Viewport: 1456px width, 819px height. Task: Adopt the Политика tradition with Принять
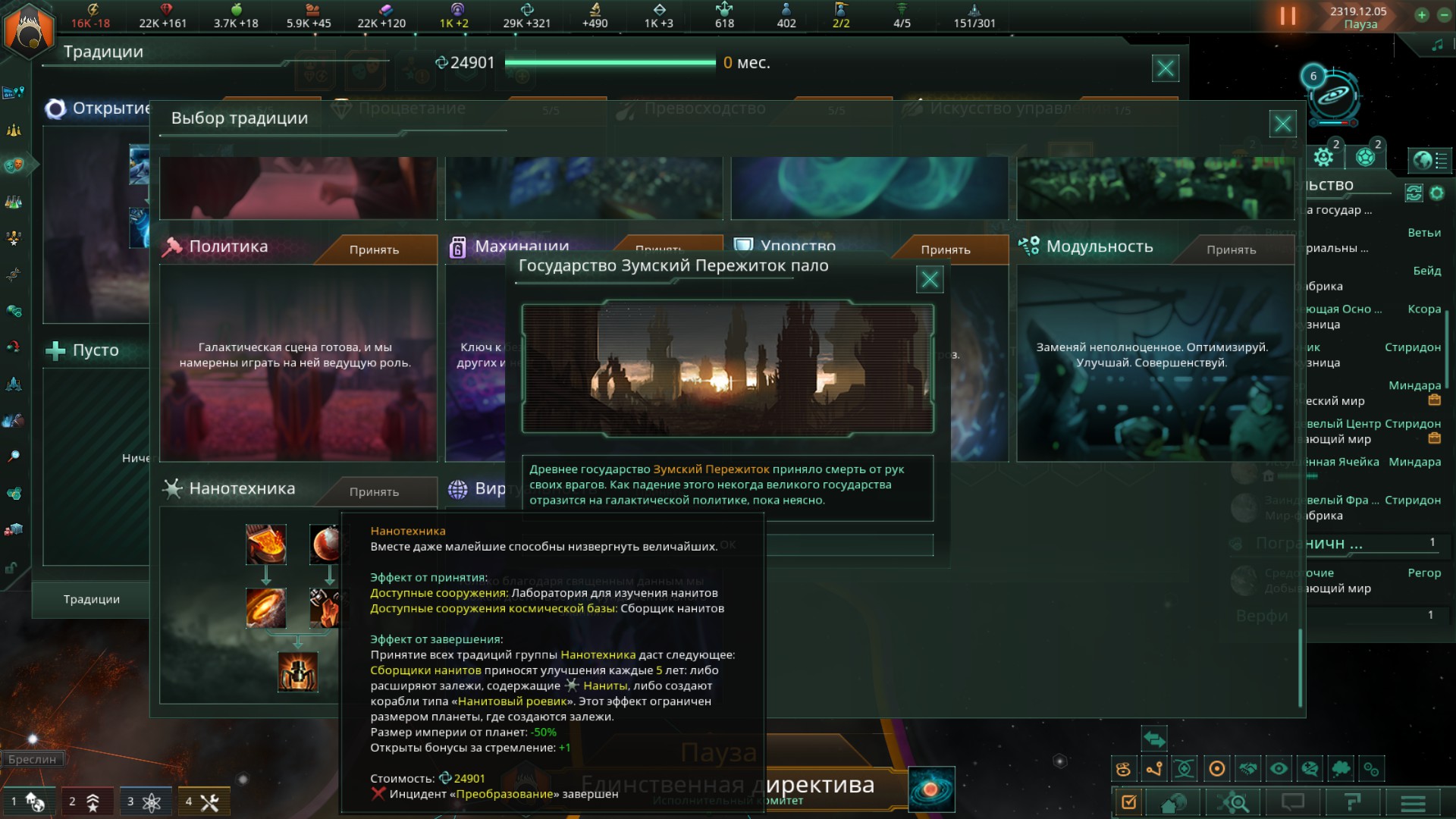click(374, 249)
